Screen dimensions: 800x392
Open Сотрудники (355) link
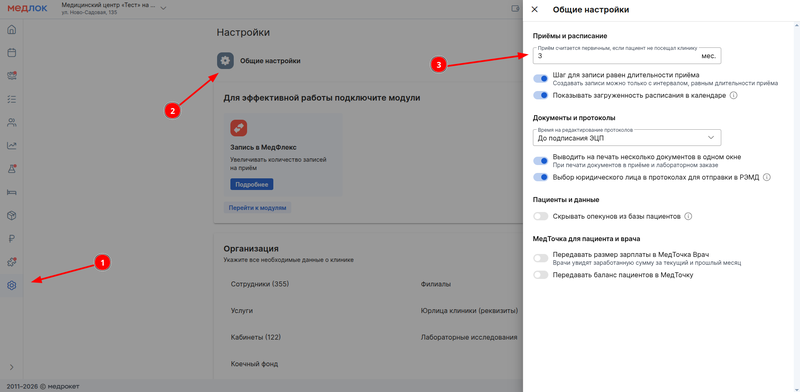260,284
